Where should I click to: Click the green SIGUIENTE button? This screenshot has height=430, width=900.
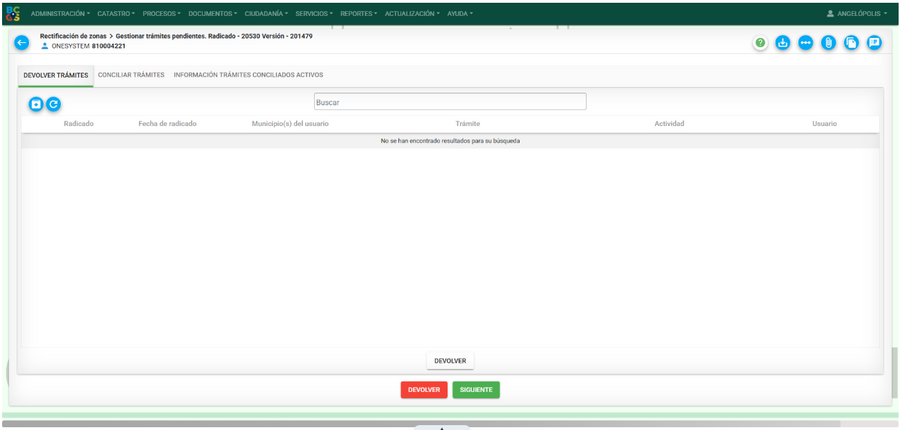pyautogui.click(x=476, y=390)
